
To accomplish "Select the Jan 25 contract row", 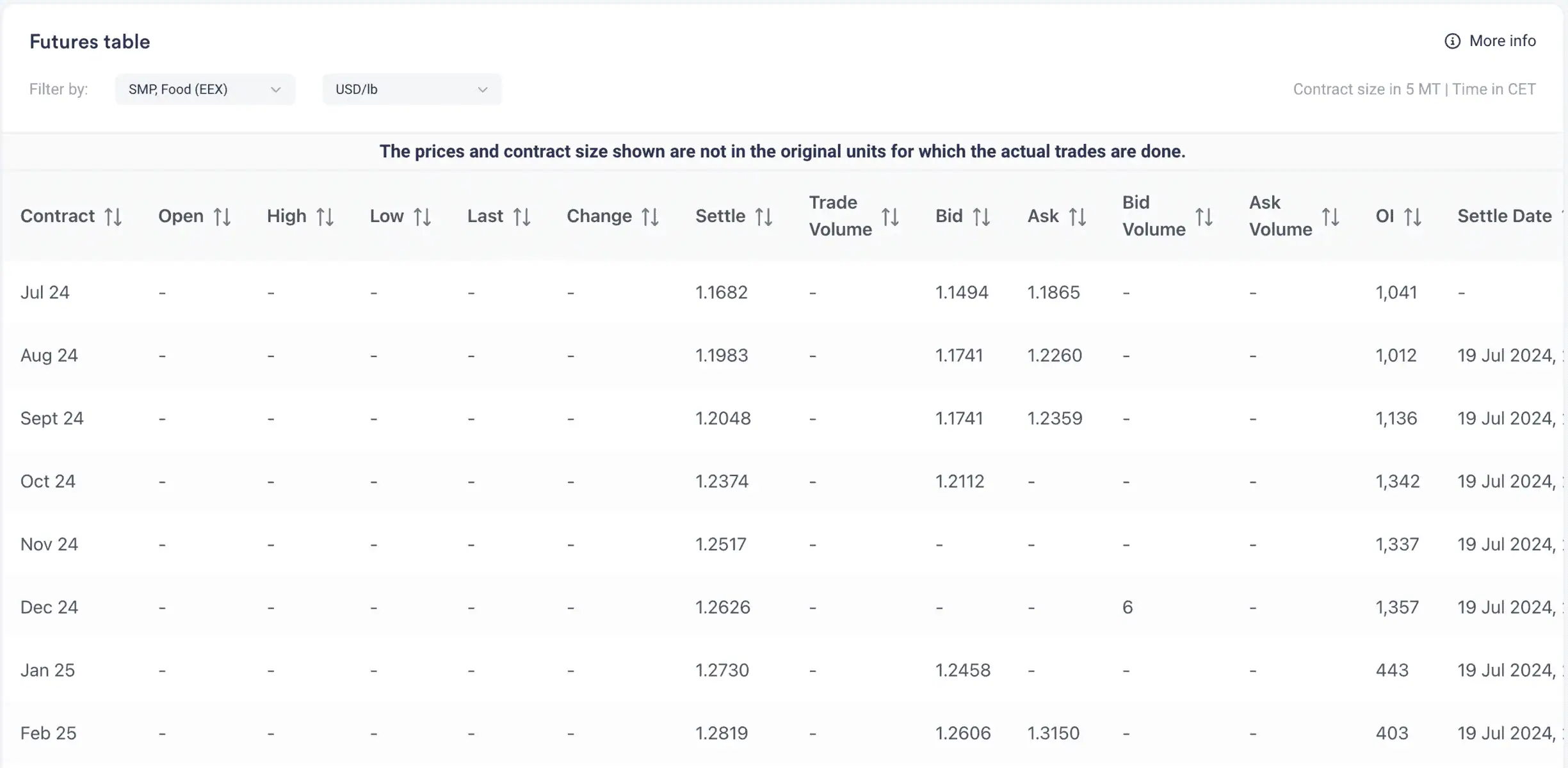I will (x=782, y=670).
